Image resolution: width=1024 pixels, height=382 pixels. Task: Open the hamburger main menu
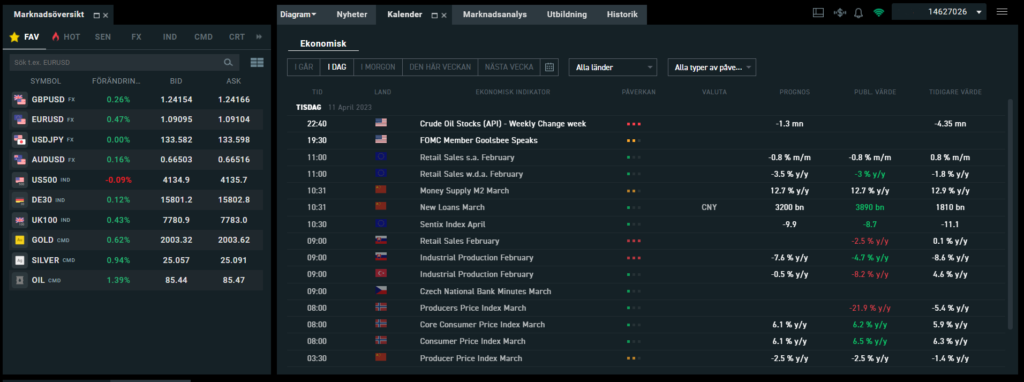click(1002, 12)
